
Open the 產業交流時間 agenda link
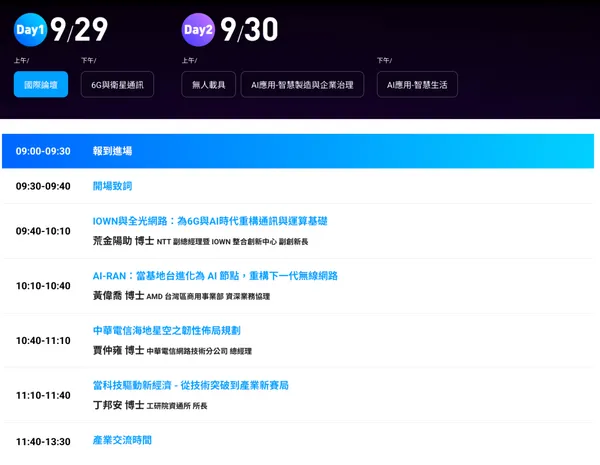[x=122, y=440]
